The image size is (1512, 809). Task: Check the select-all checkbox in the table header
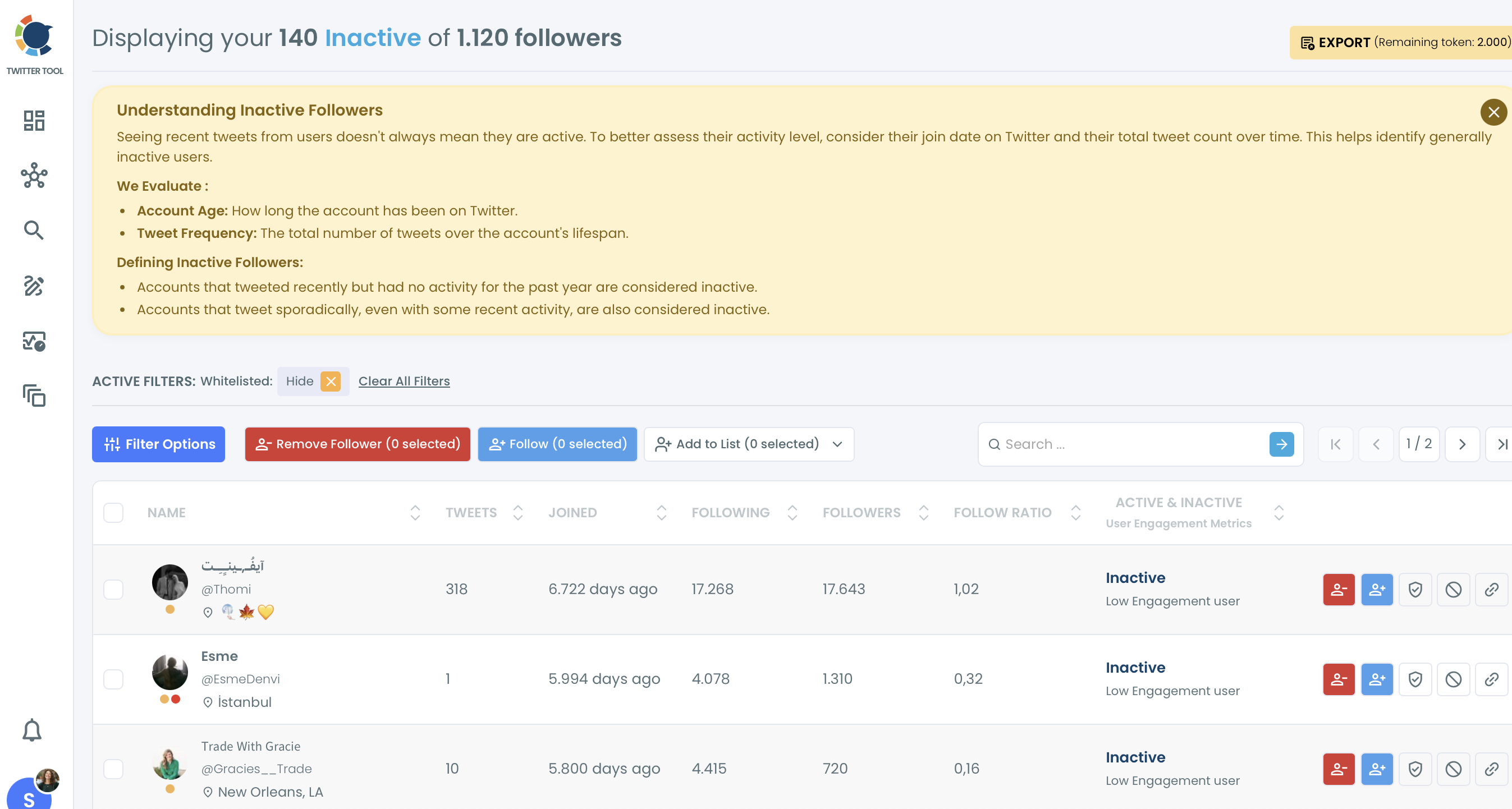(x=114, y=512)
